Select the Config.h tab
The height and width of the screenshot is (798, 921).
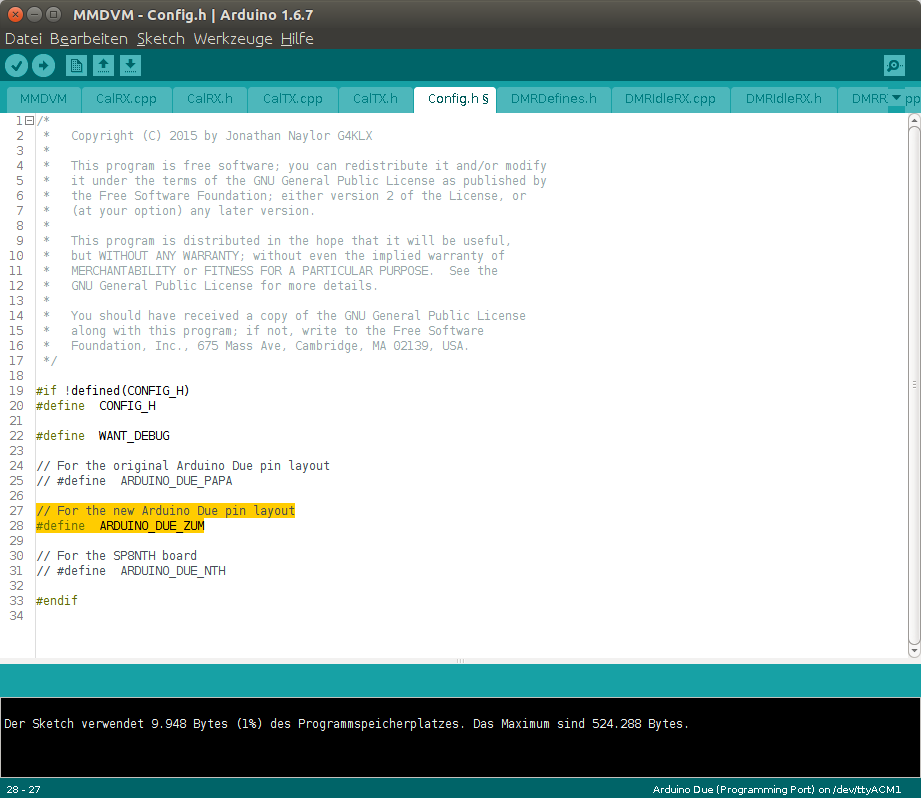pyautogui.click(x=455, y=99)
